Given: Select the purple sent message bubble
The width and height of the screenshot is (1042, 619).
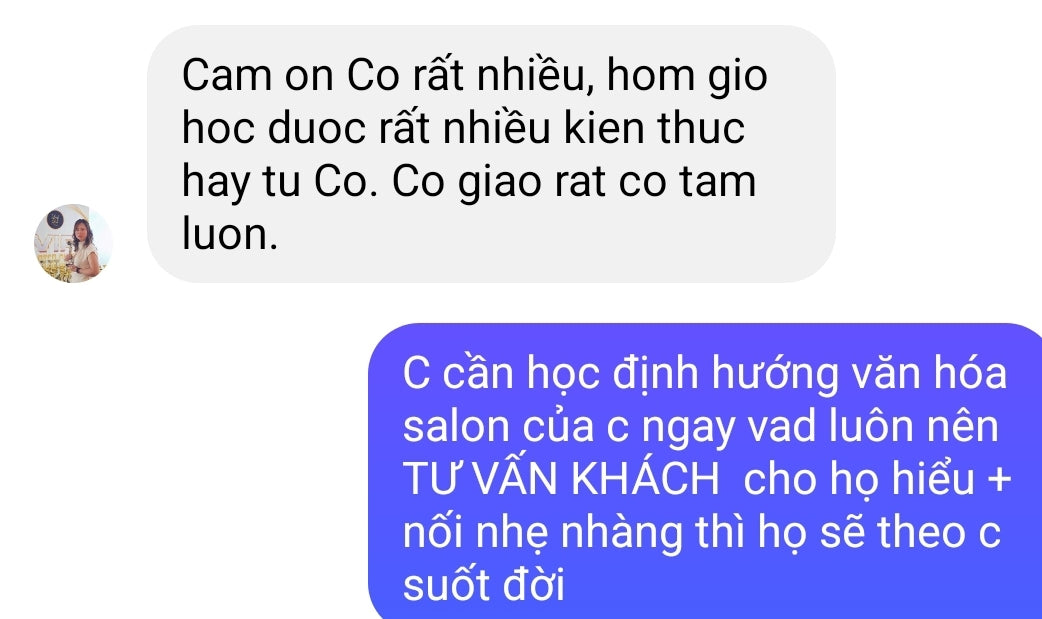Looking at the screenshot, I should click(x=705, y=471).
